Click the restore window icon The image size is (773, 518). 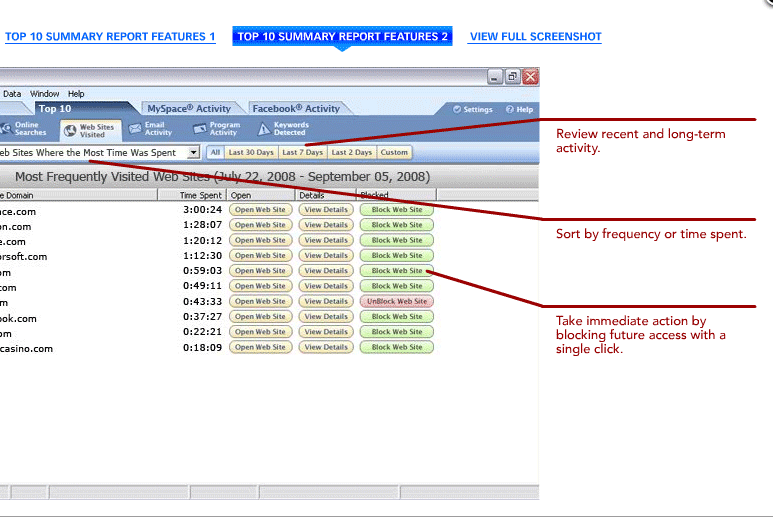coord(513,76)
